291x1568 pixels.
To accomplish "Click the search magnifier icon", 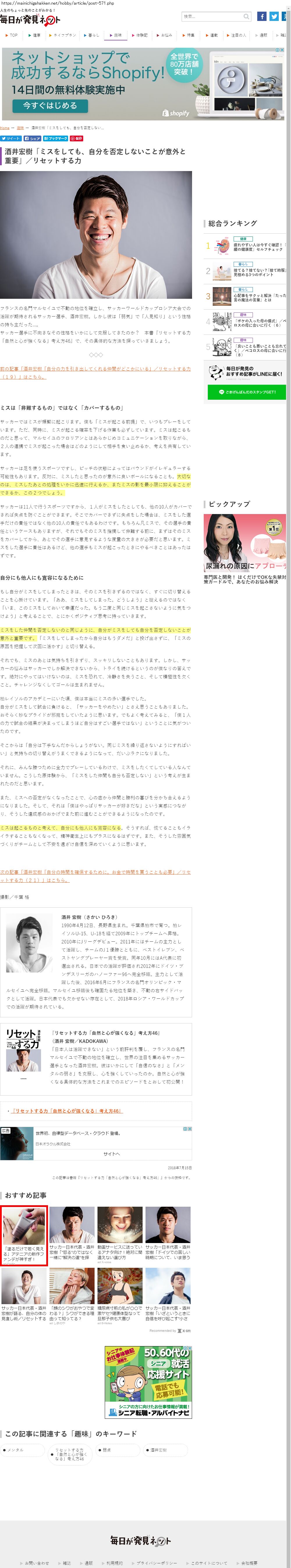I will (246, 16).
